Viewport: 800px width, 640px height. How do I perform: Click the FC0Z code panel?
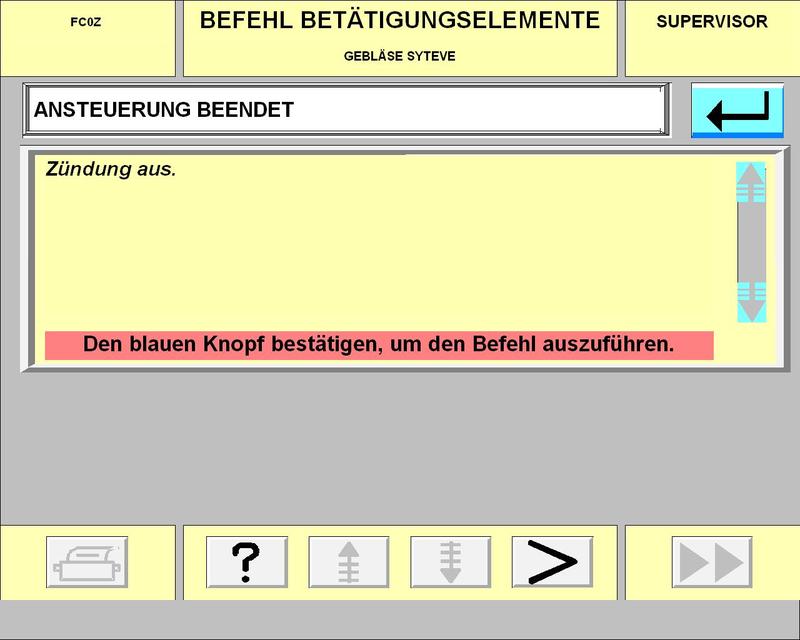87,22
